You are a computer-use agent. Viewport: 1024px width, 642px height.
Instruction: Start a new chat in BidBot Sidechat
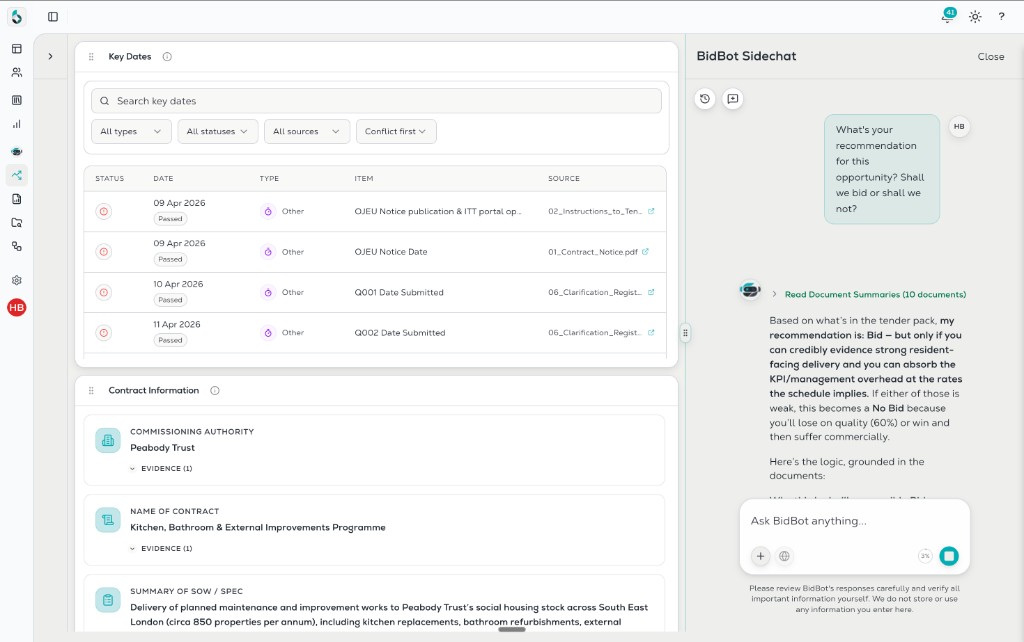click(733, 99)
